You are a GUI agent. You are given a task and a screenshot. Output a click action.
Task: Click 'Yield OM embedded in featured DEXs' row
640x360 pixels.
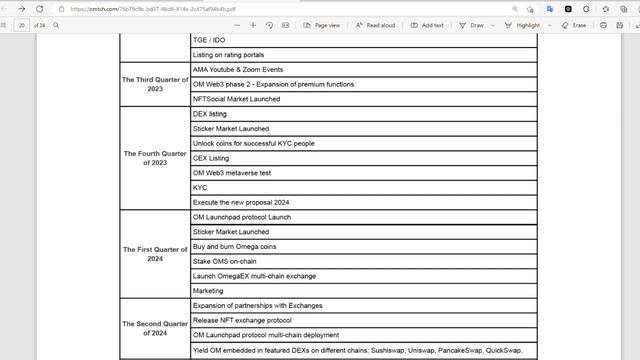coord(364,350)
